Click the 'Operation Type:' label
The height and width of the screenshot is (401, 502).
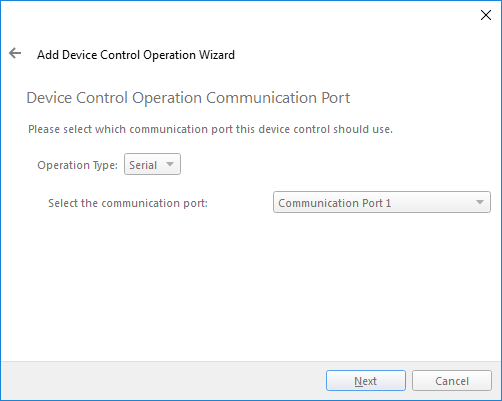click(x=77, y=165)
